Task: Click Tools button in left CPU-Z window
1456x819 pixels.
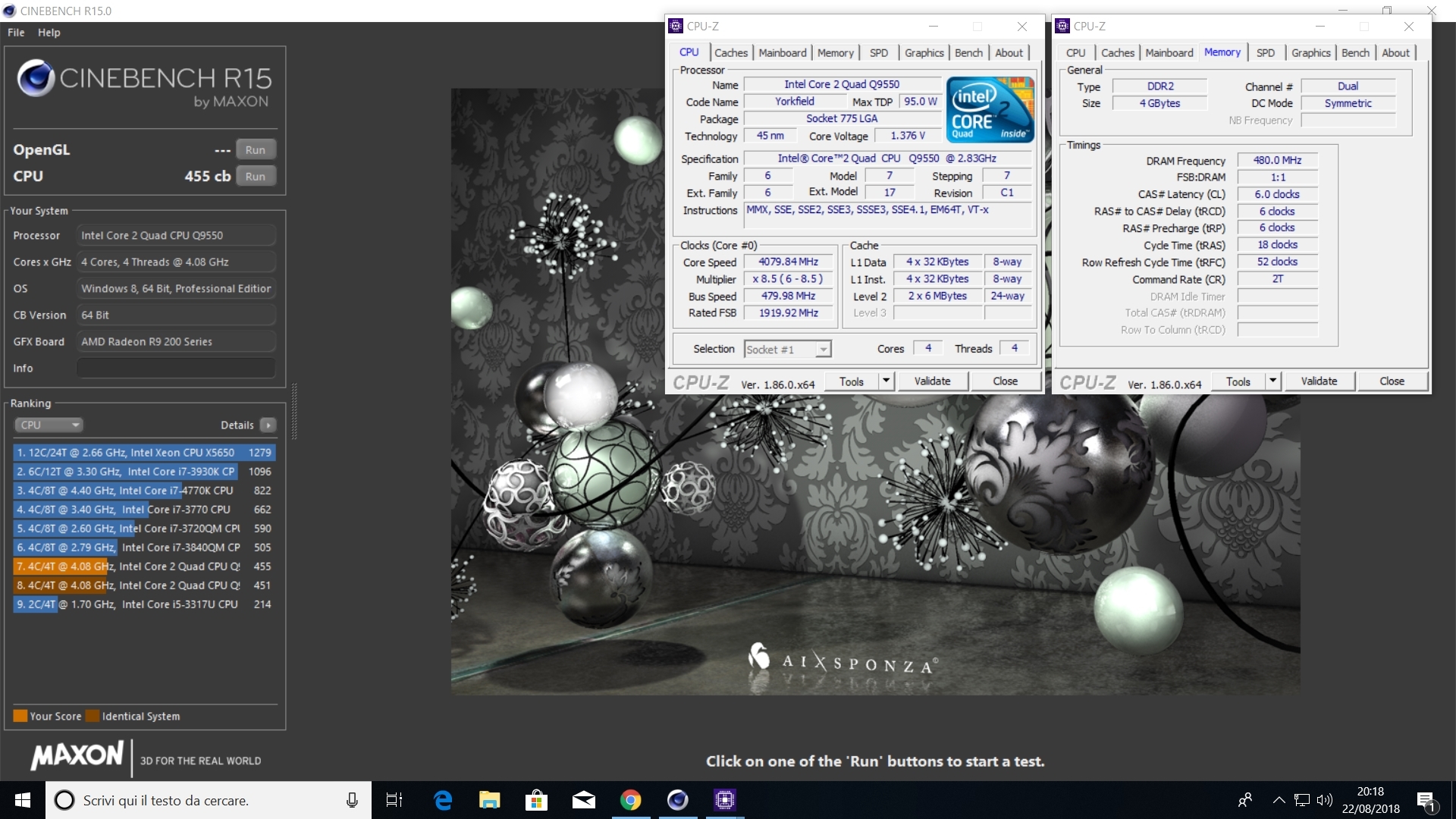Action: (x=852, y=381)
